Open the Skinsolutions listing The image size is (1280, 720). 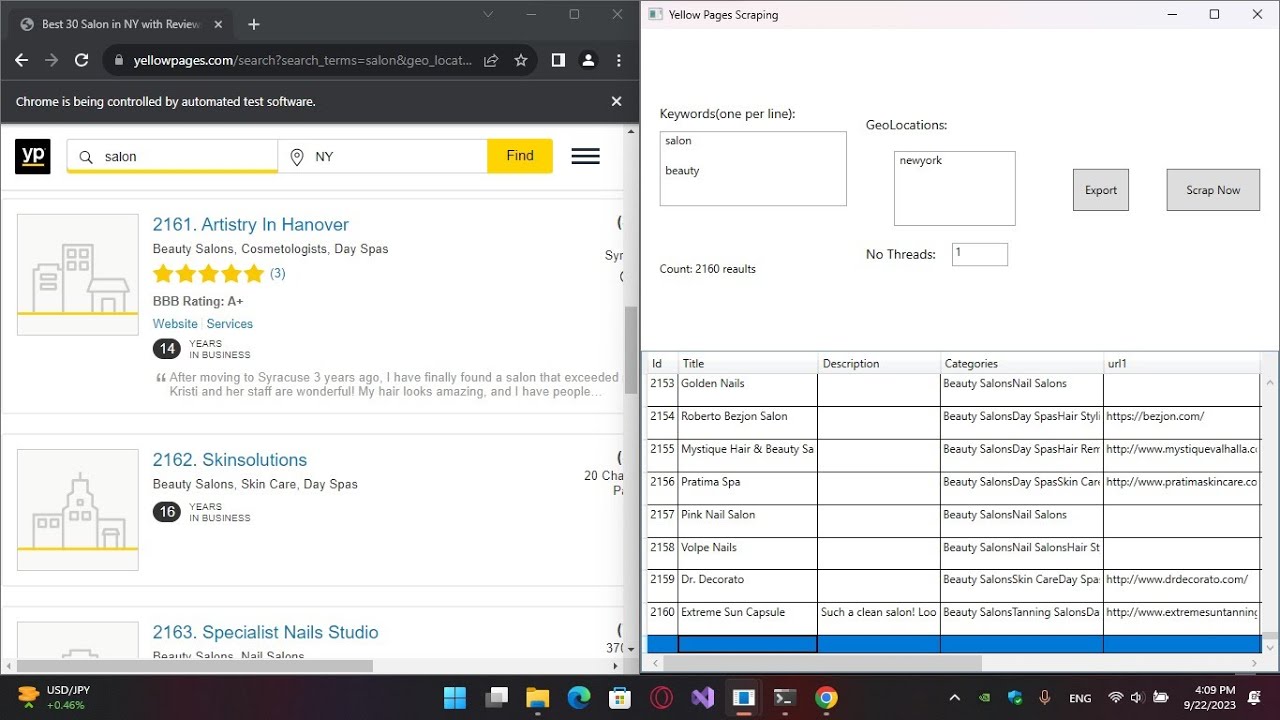[x=229, y=460]
